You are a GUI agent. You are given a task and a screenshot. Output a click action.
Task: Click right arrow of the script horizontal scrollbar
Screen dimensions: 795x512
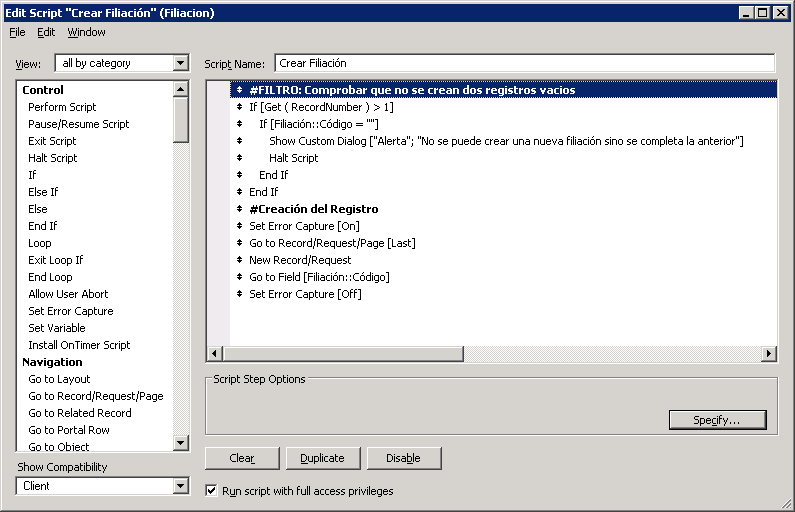tap(768, 354)
